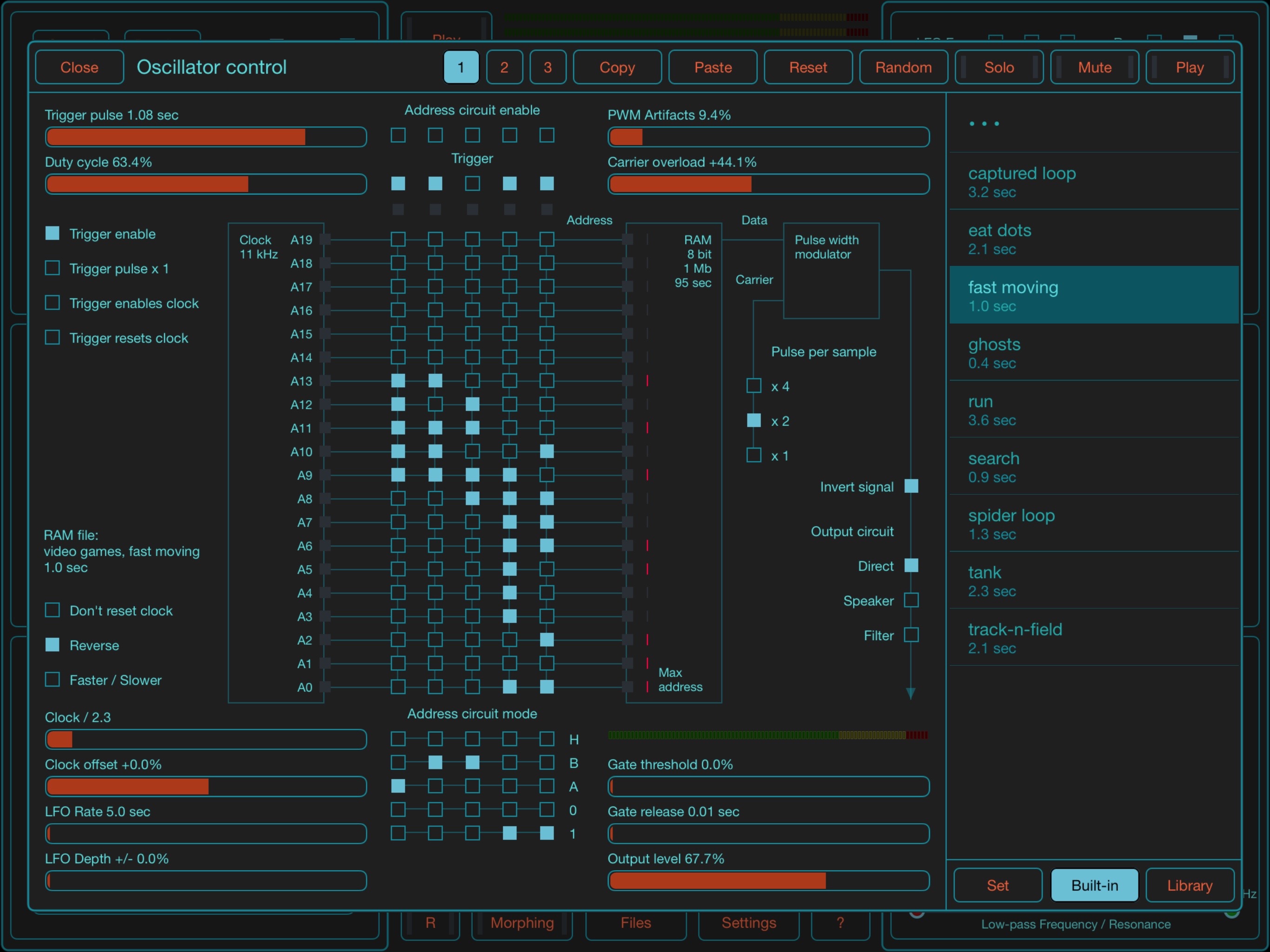Select x 4 pulses per sample
This screenshot has height=952, width=1270.
click(753, 386)
